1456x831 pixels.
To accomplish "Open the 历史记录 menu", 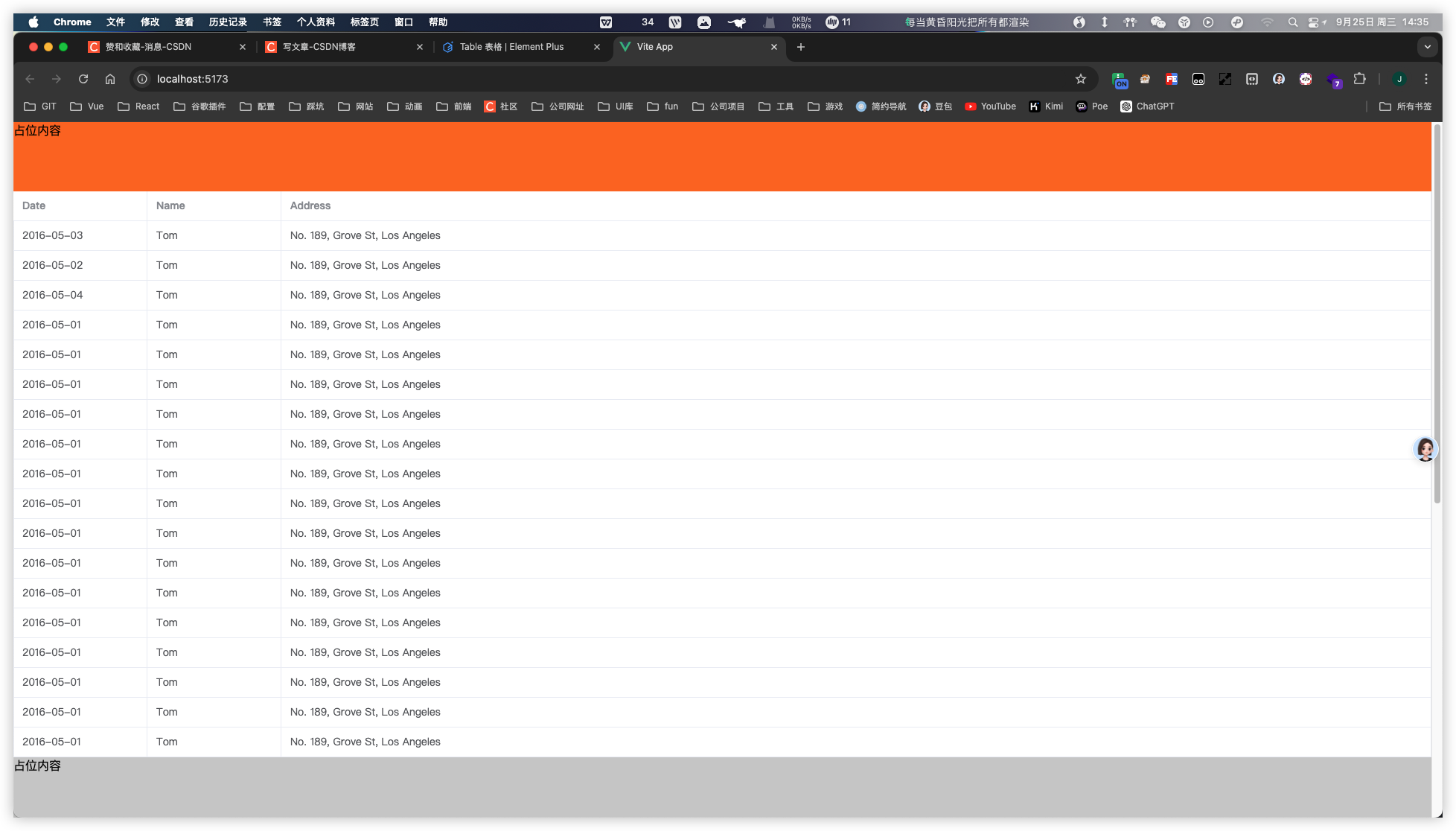I will point(228,22).
